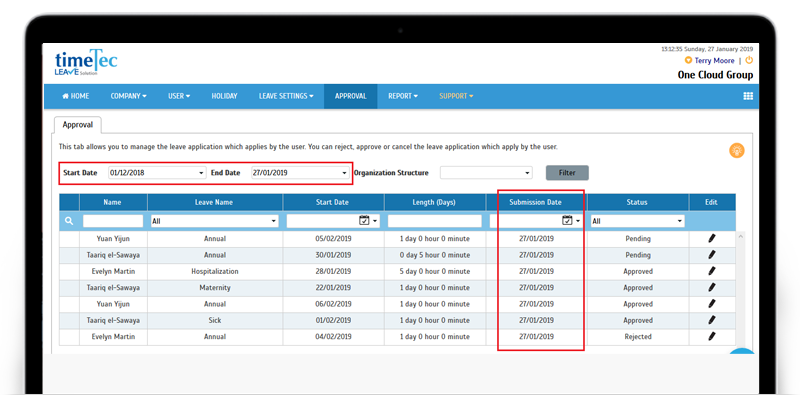Edit Evelyn Martin Hospitalization leave

pos(712,271)
